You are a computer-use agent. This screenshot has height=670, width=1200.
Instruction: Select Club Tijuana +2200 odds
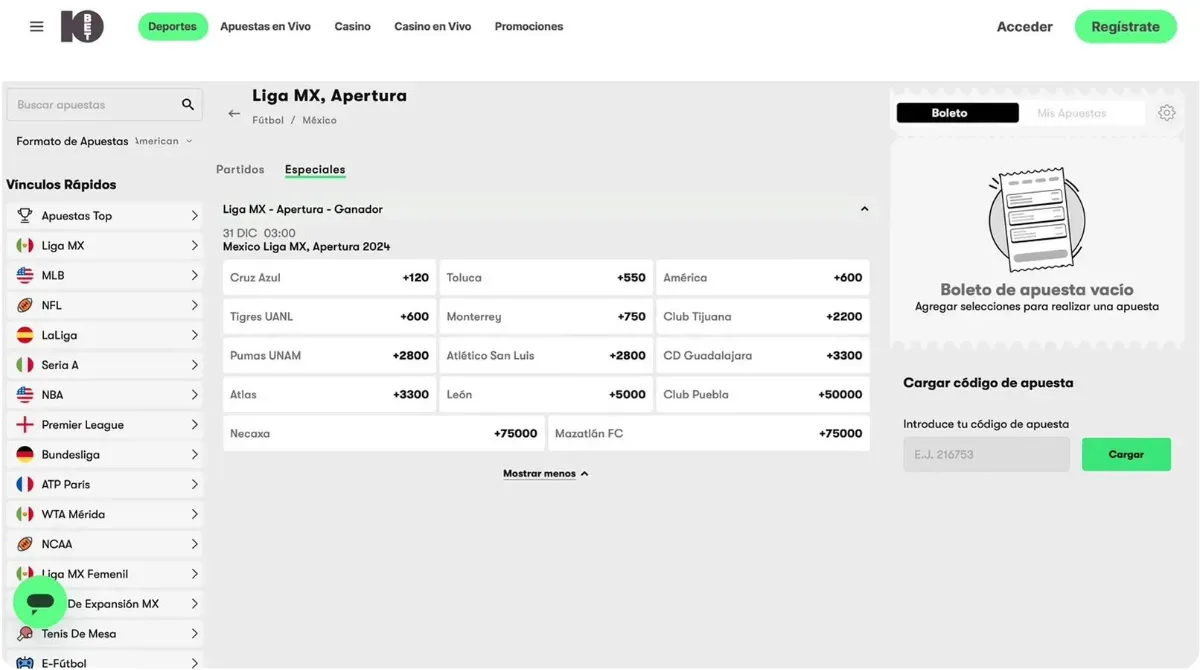(x=763, y=317)
